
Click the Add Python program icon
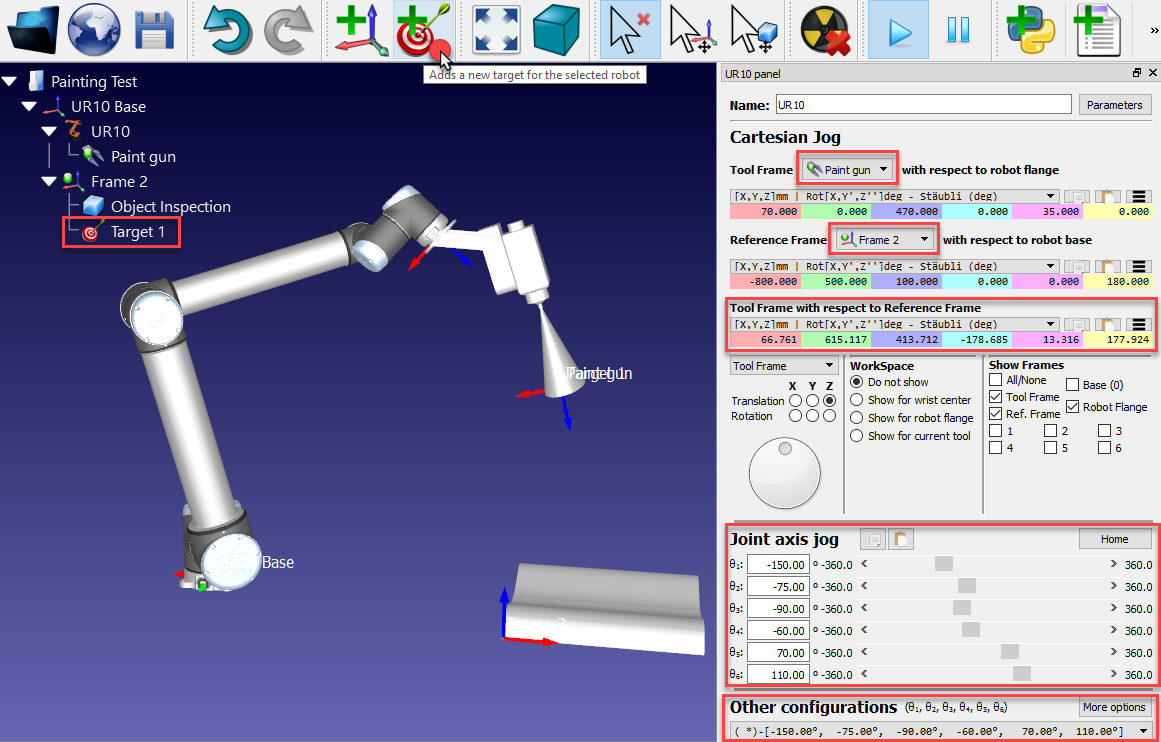[x=1031, y=30]
